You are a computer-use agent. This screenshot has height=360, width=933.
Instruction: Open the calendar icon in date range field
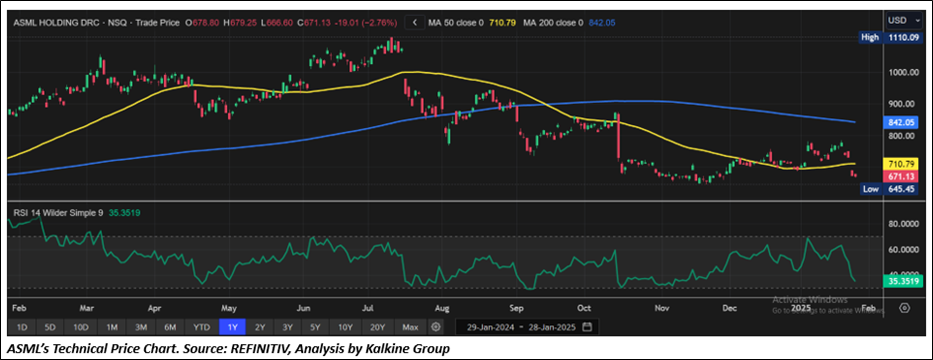587,327
